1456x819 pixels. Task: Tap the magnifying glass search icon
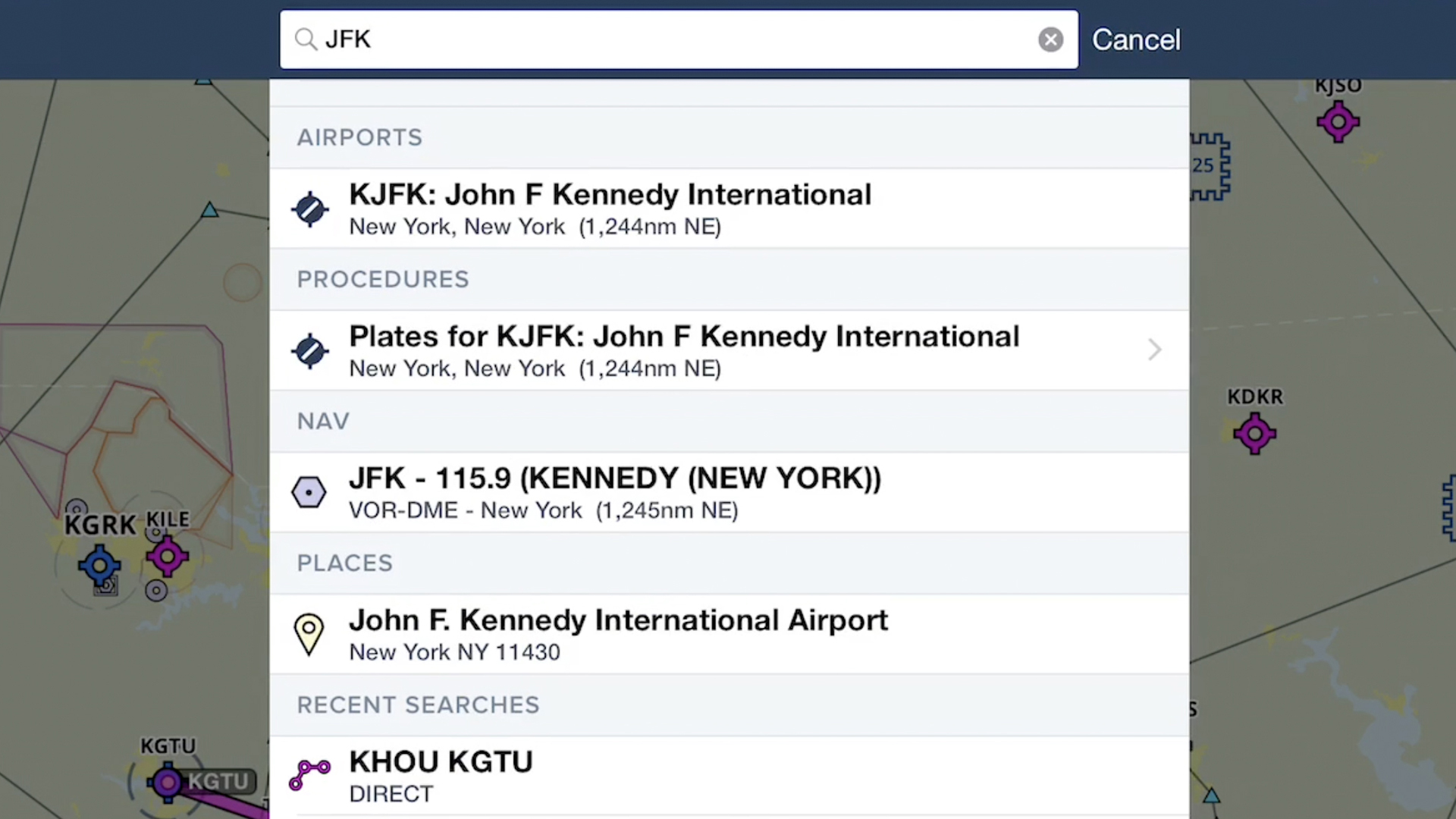click(x=306, y=39)
